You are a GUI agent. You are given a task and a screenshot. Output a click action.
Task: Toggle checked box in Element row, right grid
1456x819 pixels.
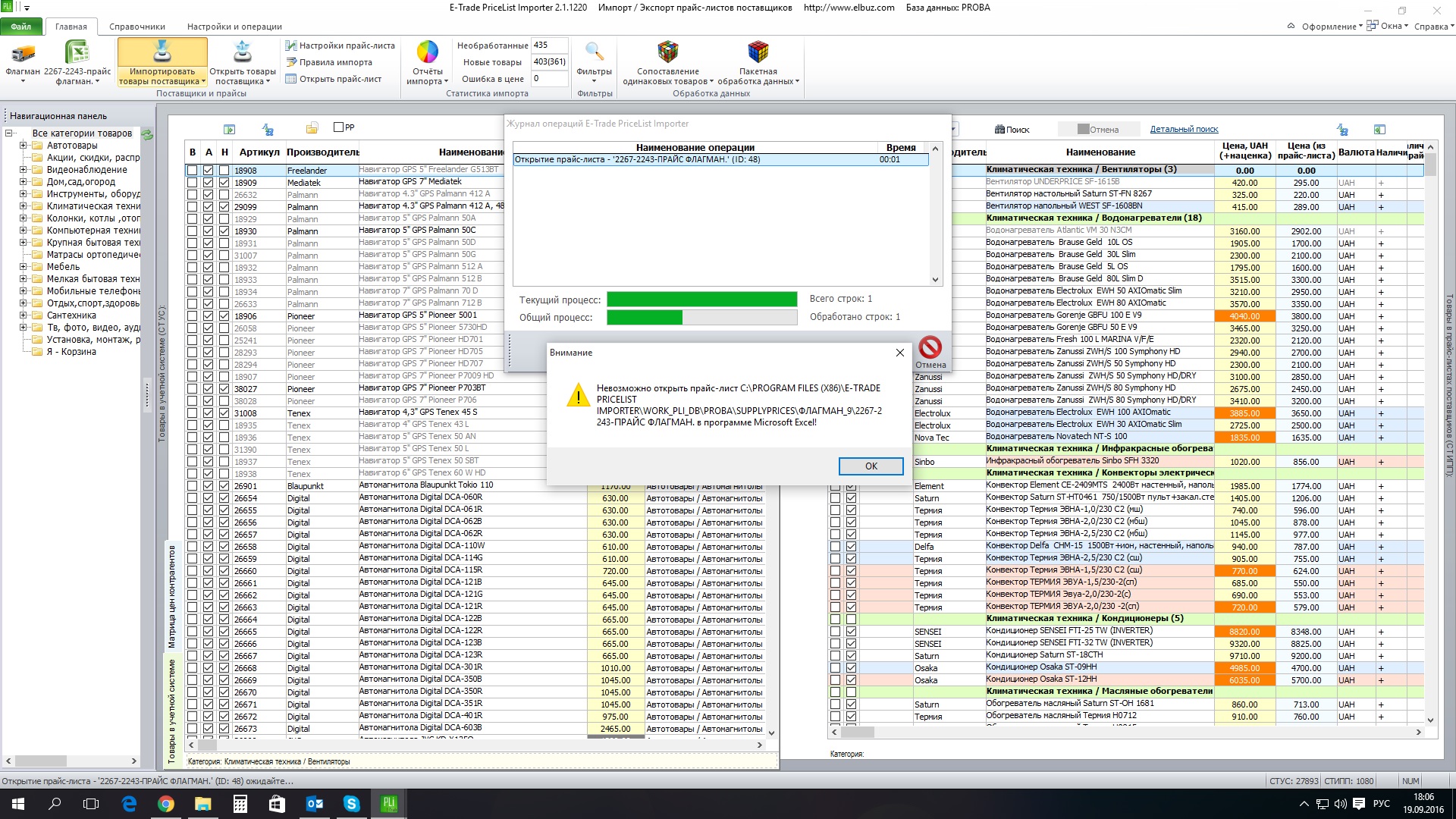[851, 486]
